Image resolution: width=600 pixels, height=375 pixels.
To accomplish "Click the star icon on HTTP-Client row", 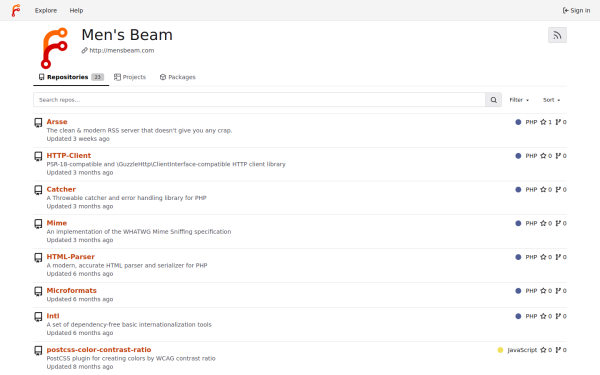I will pyautogui.click(x=543, y=156).
